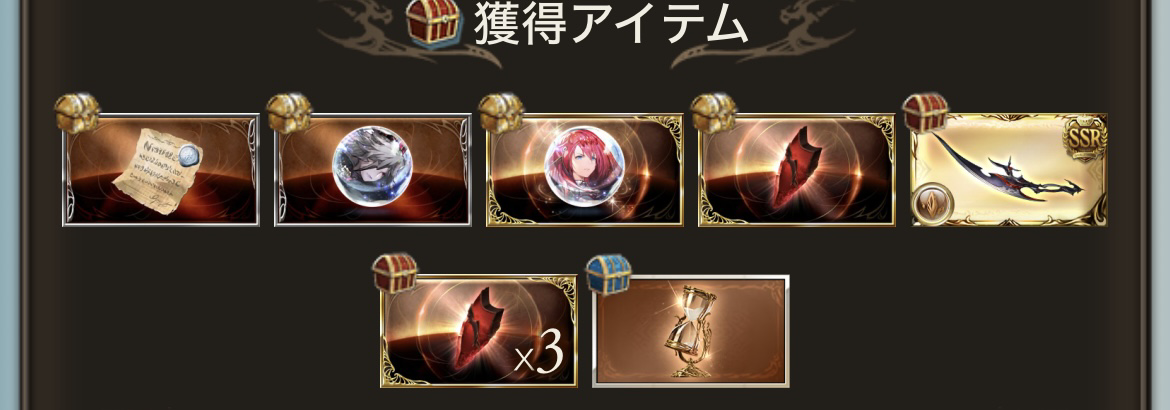Image resolution: width=1170 pixels, height=410 pixels.
Task: Select the red crystal shard x3 item
Action: (x=478, y=331)
